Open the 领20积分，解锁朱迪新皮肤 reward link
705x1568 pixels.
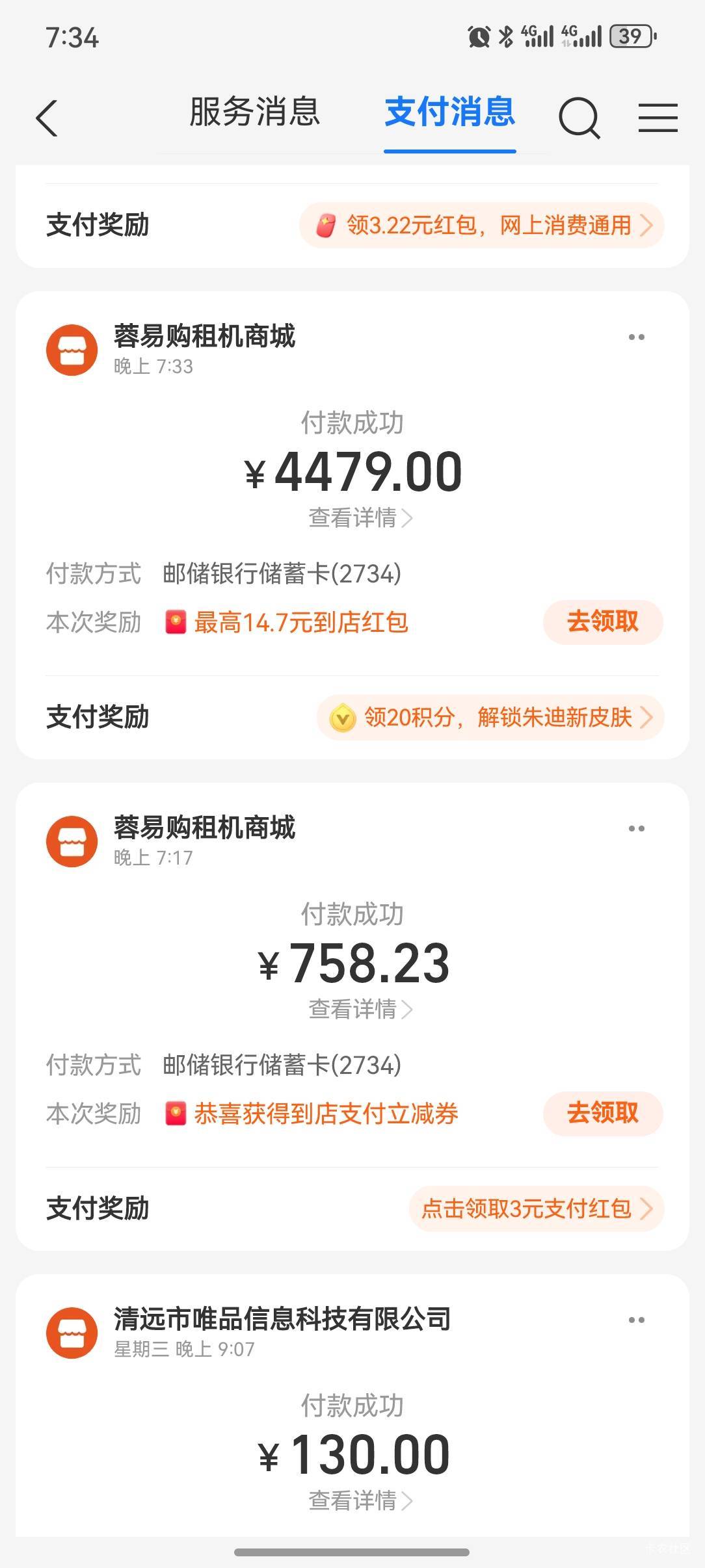point(490,718)
